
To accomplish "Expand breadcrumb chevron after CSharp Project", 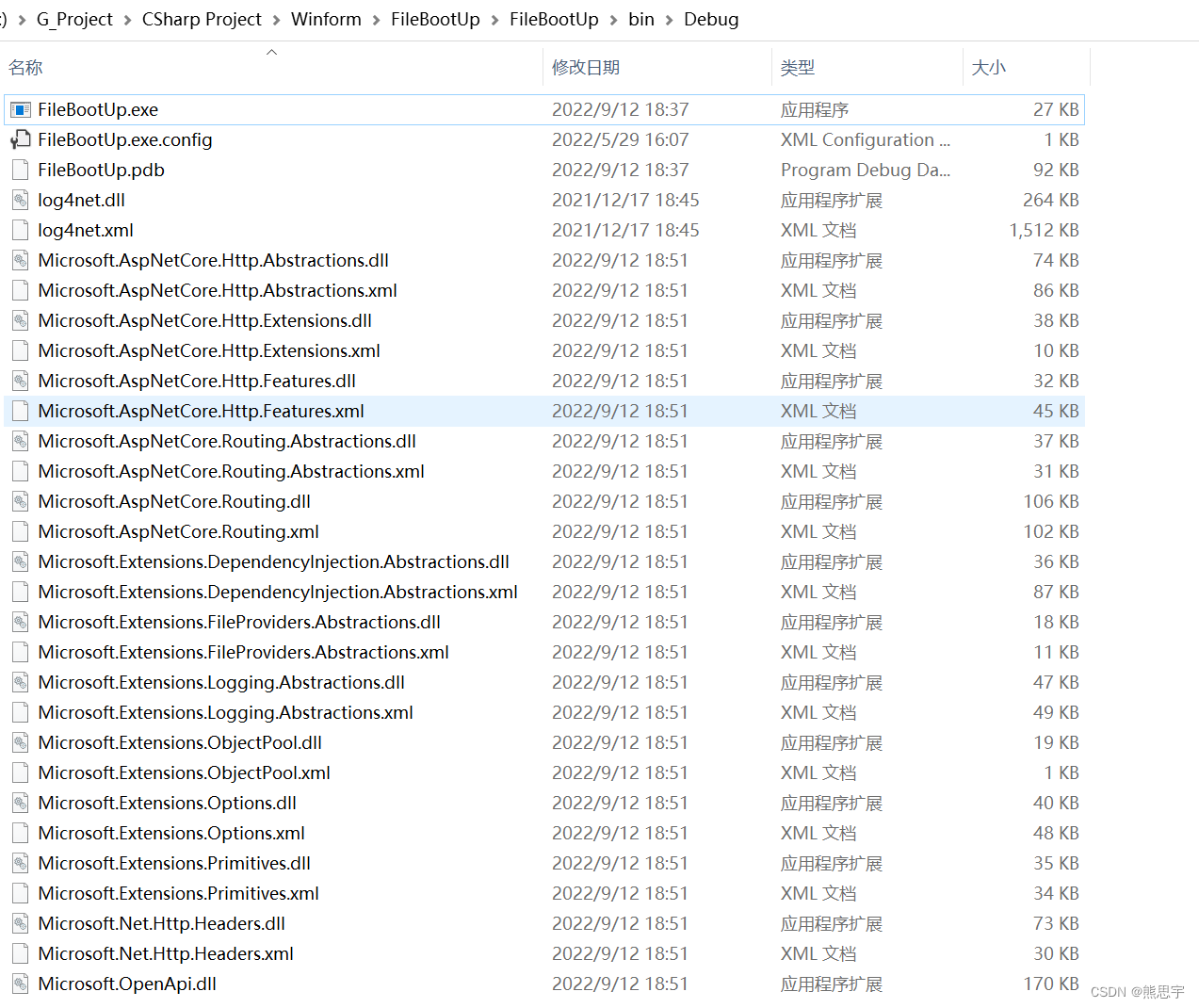I will pyautogui.click(x=276, y=20).
